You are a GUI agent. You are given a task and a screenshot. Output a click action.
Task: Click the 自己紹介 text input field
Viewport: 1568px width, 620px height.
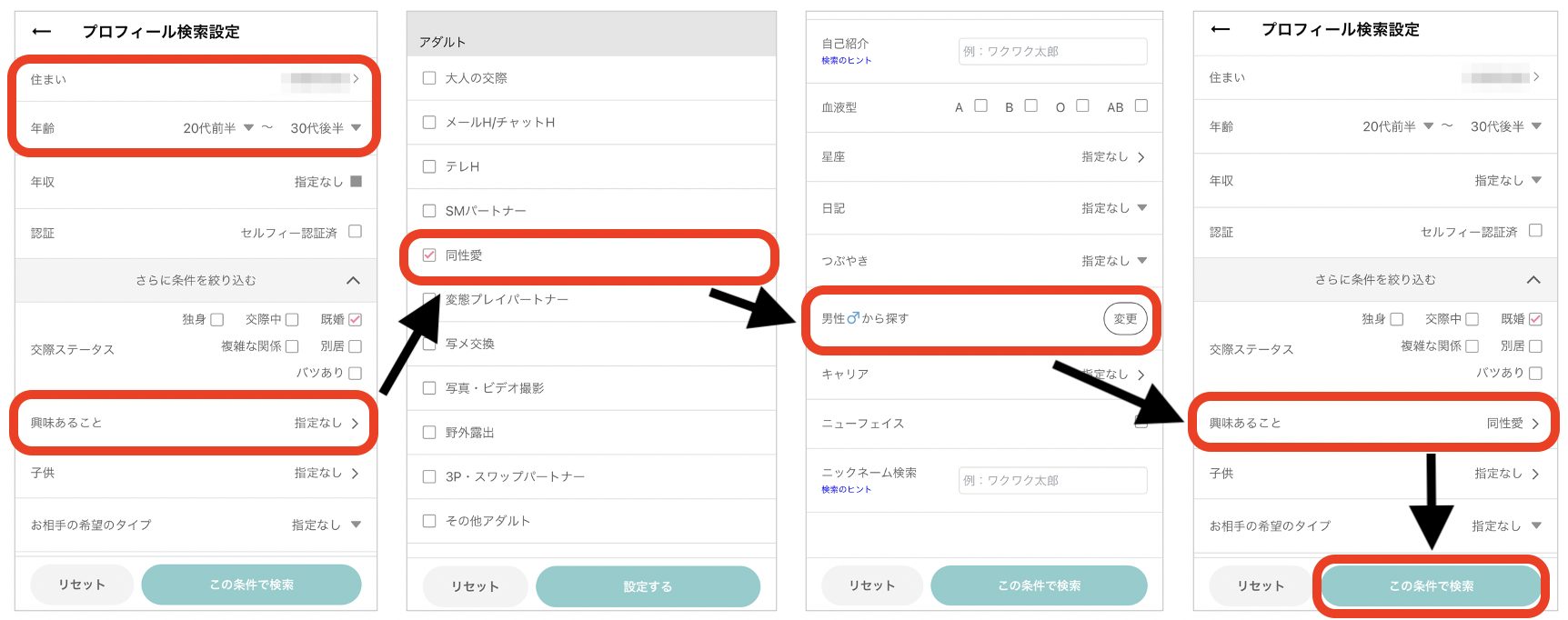[x=1052, y=52]
